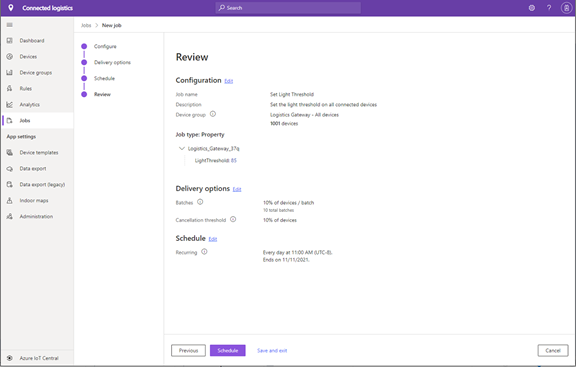
Task: Open settings gear in top bar
Action: click(532, 8)
